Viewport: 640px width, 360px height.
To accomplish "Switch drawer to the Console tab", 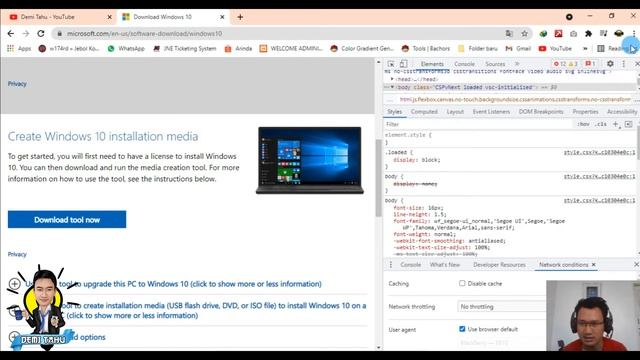I will pos(410,264).
